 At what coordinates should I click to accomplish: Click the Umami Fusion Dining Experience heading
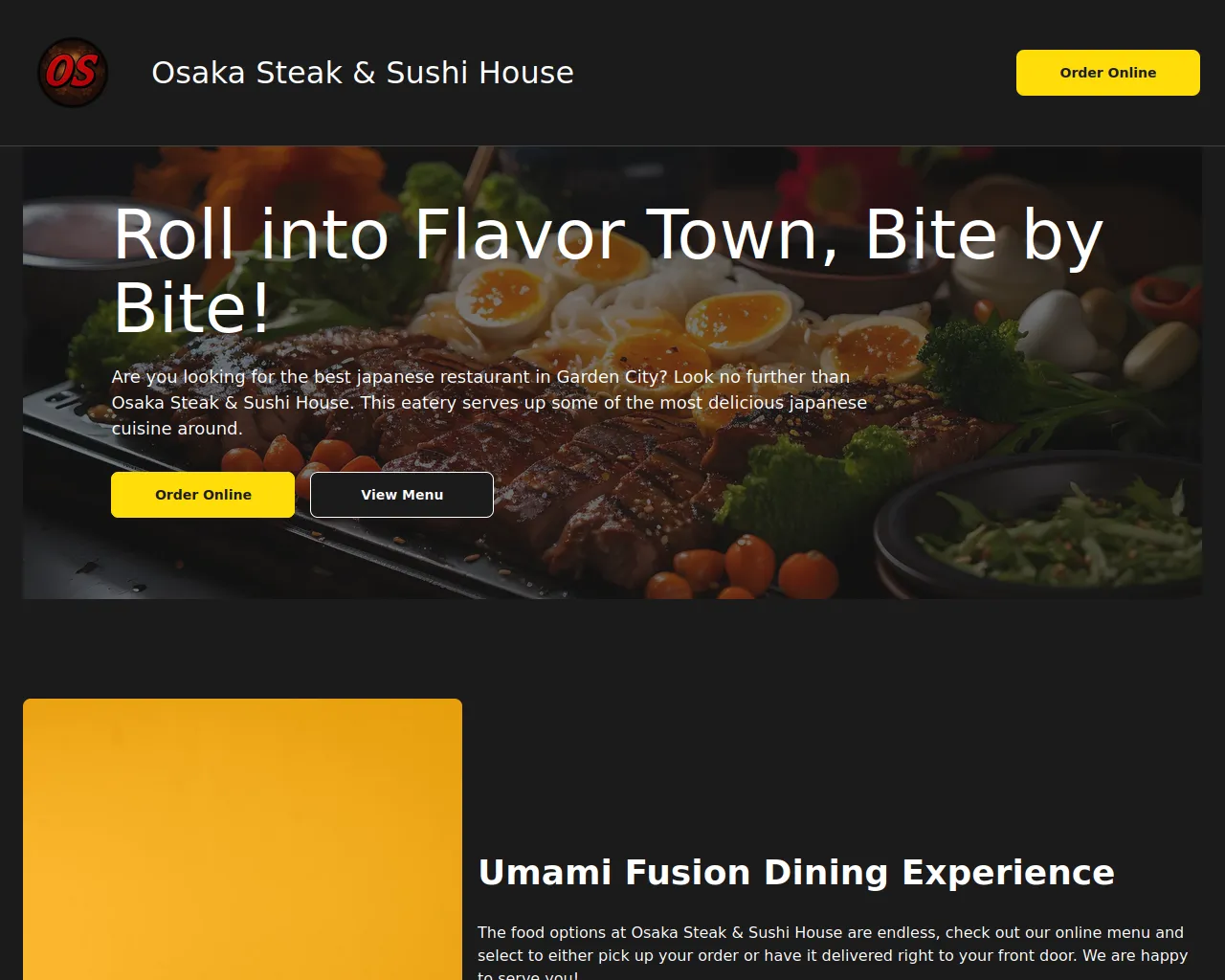click(796, 873)
